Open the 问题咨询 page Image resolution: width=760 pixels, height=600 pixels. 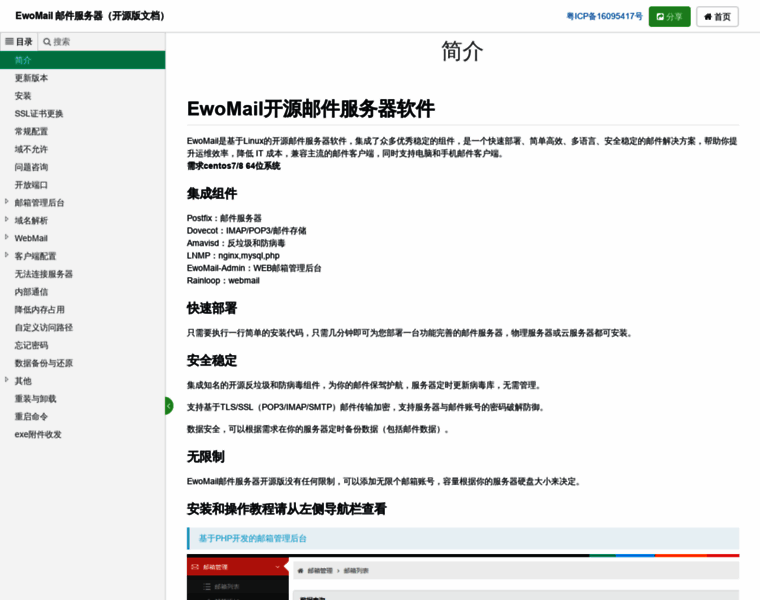click(31, 167)
